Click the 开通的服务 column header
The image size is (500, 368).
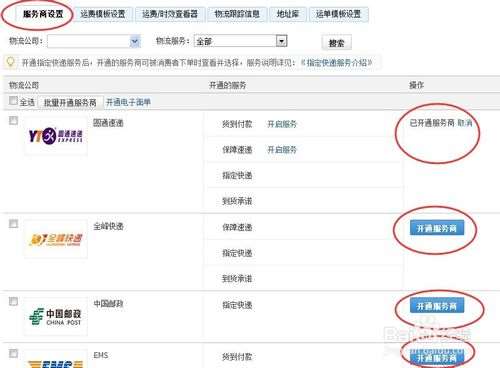click(227, 85)
